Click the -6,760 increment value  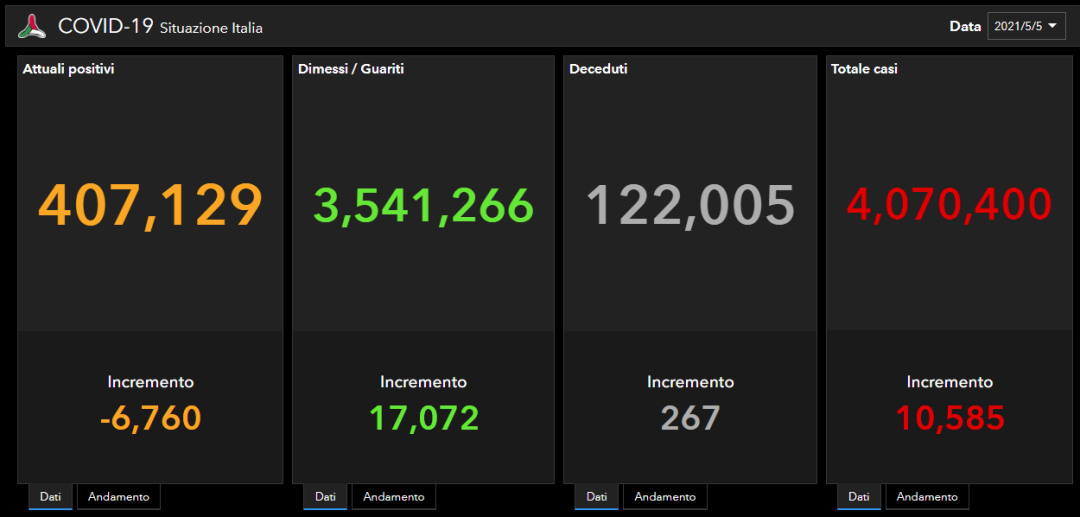click(x=150, y=418)
